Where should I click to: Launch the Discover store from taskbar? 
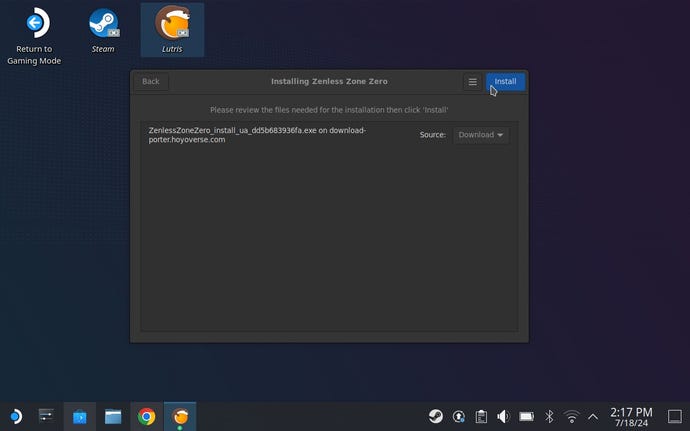[x=80, y=416]
